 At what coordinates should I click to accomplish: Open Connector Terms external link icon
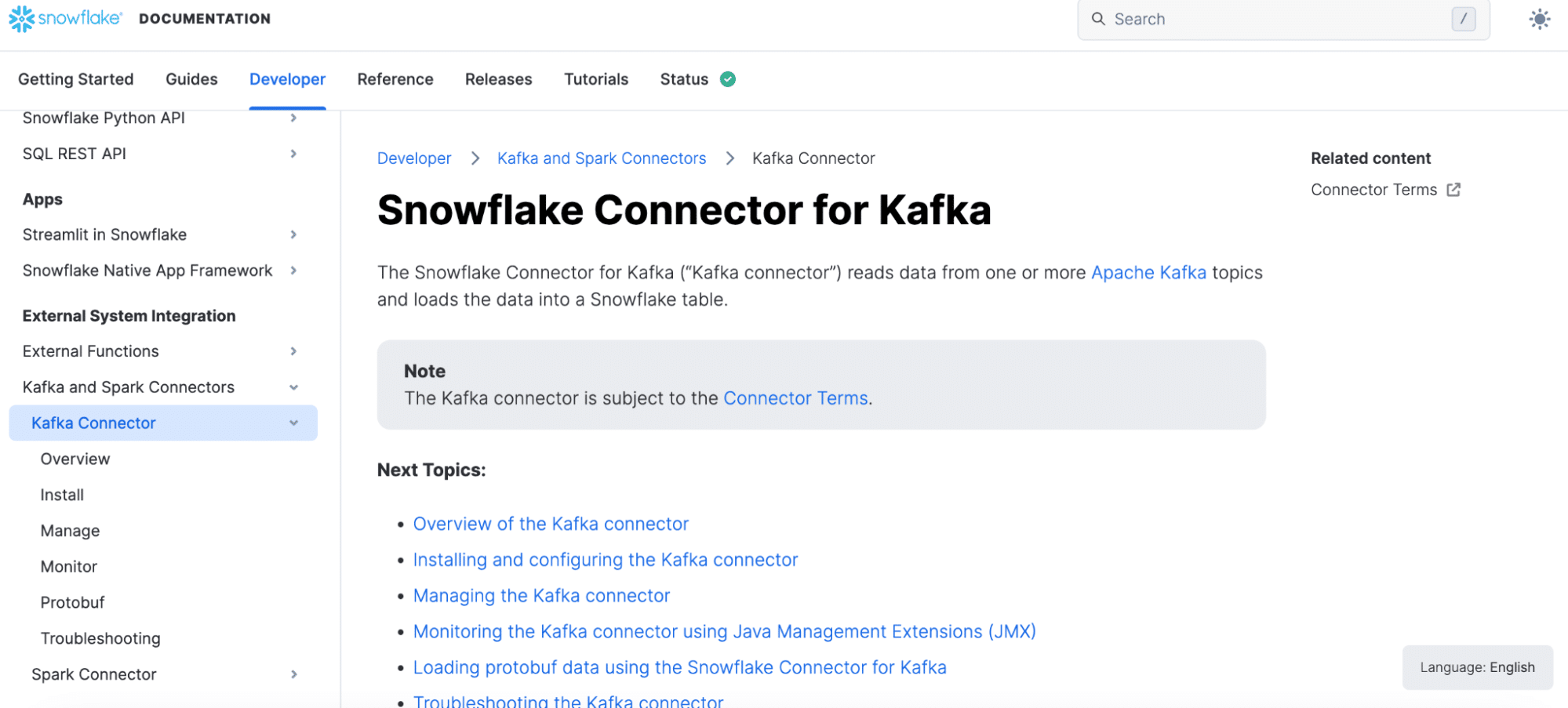click(1453, 190)
